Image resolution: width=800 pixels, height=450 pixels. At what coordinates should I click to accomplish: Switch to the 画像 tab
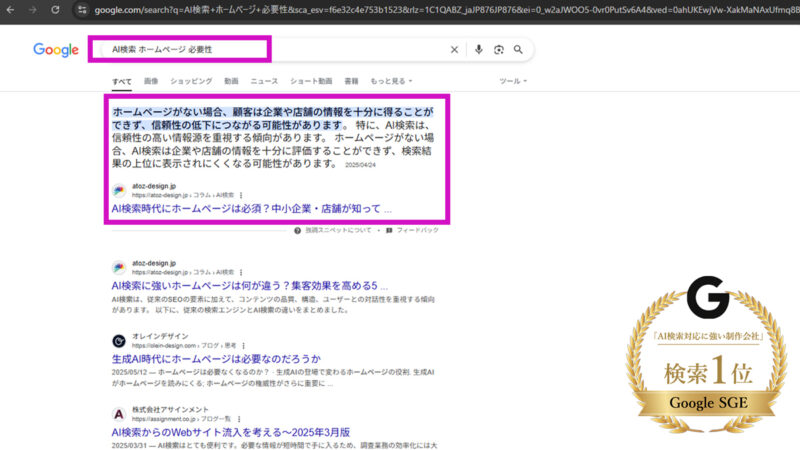[151, 81]
